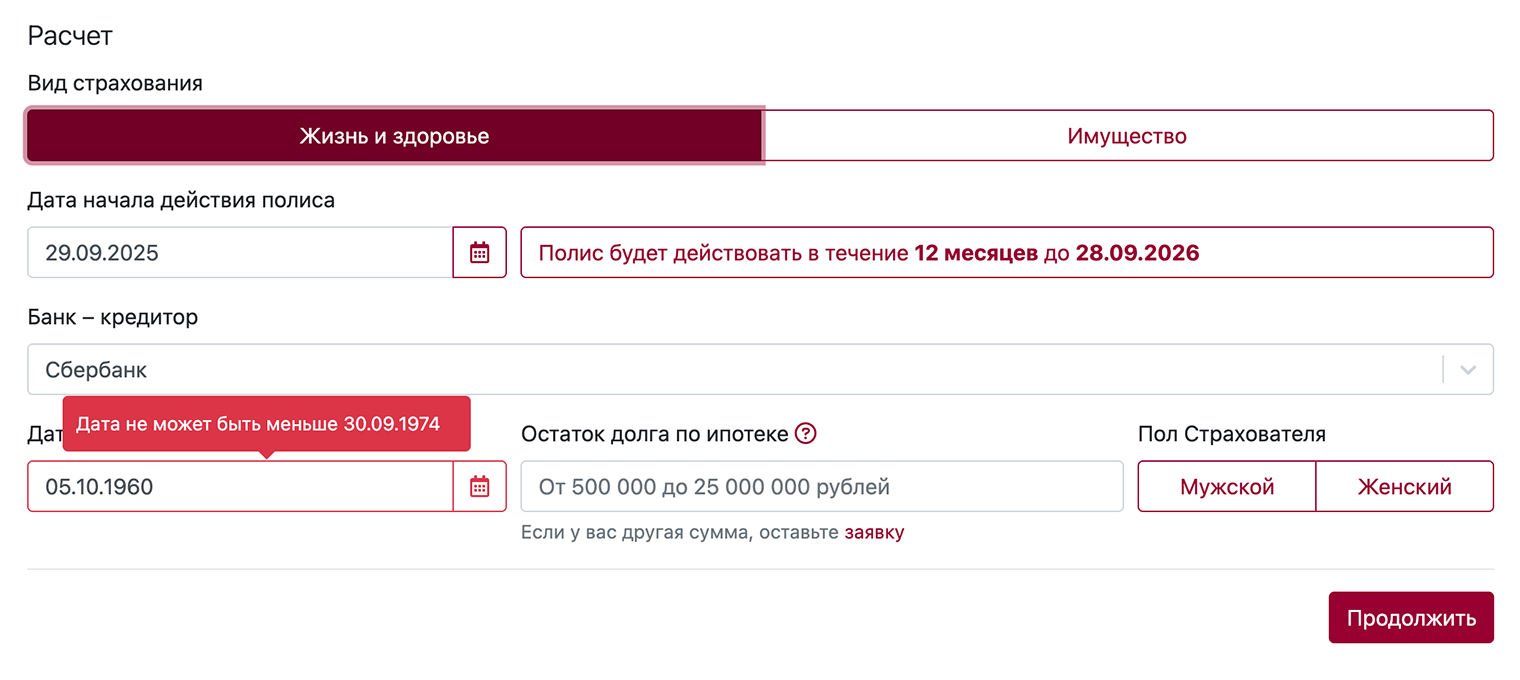Open calendar picker for policy start date
The image size is (1520, 680).
(x=479, y=252)
